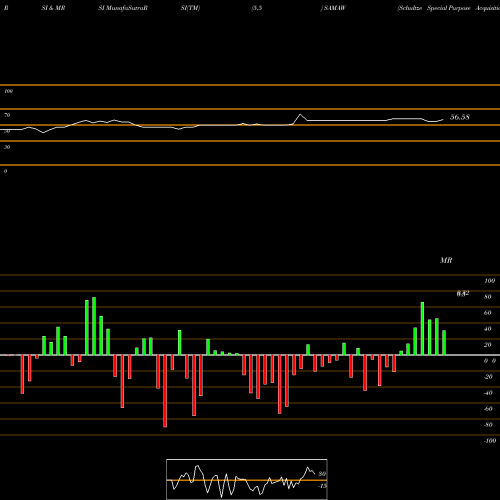Click the MR axis label 60
500x500 pixels.
click(488, 313)
